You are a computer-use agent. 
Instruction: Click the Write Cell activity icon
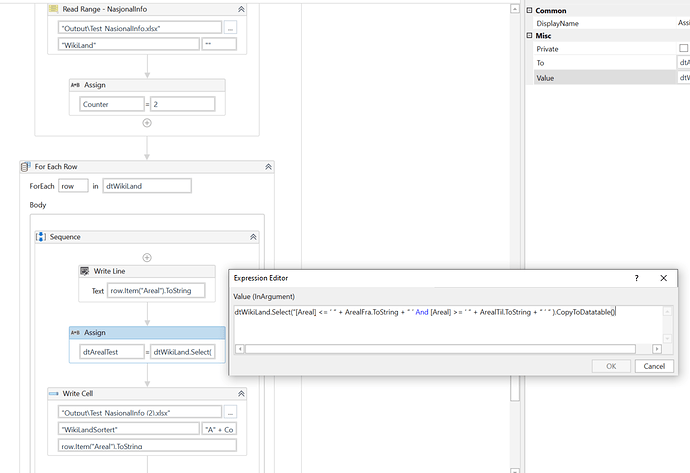tap(54, 393)
